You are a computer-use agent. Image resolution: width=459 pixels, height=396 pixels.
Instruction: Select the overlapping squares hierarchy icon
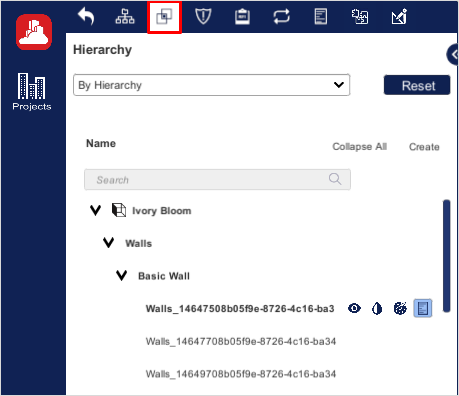164,17
